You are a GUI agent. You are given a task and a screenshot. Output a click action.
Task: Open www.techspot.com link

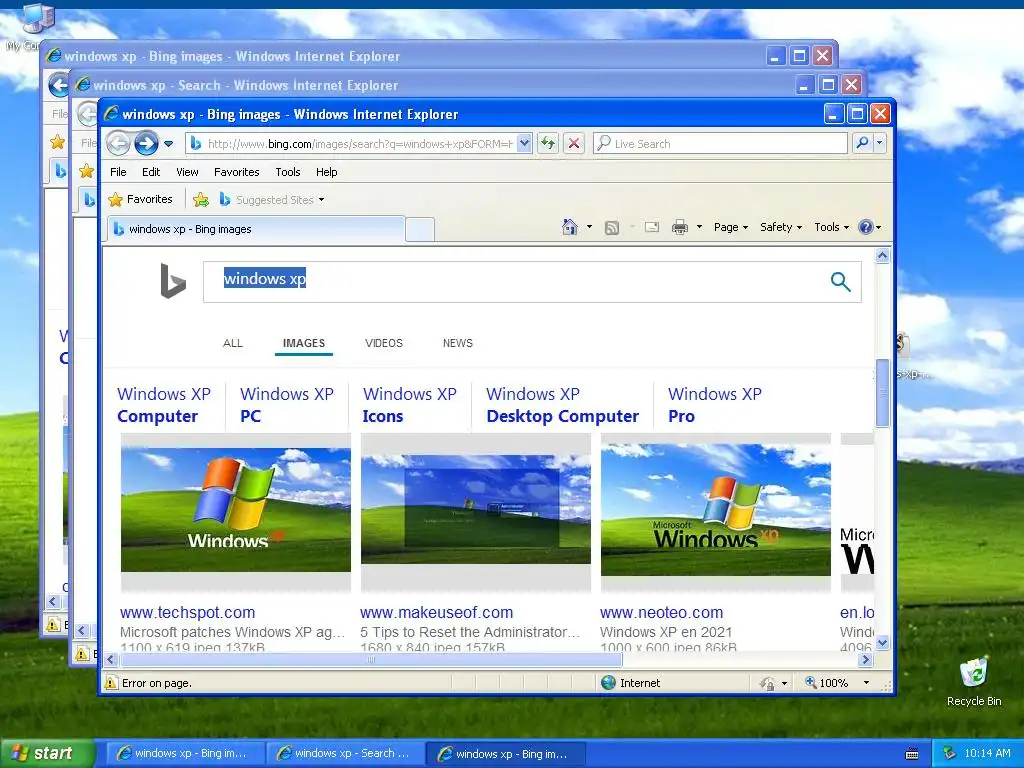tap(187, 613)
